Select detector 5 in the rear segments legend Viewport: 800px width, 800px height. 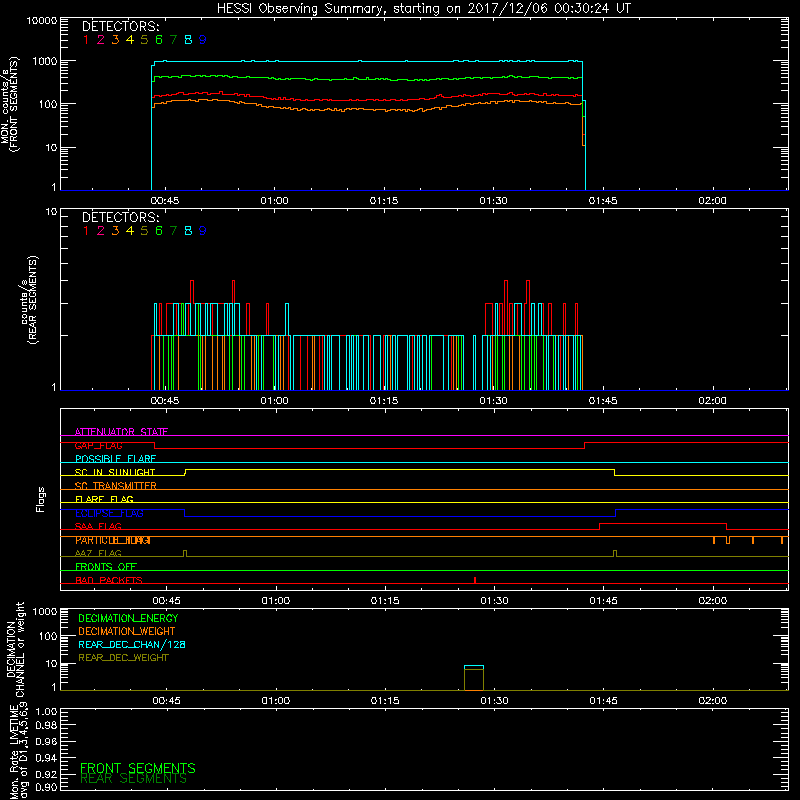144,231
